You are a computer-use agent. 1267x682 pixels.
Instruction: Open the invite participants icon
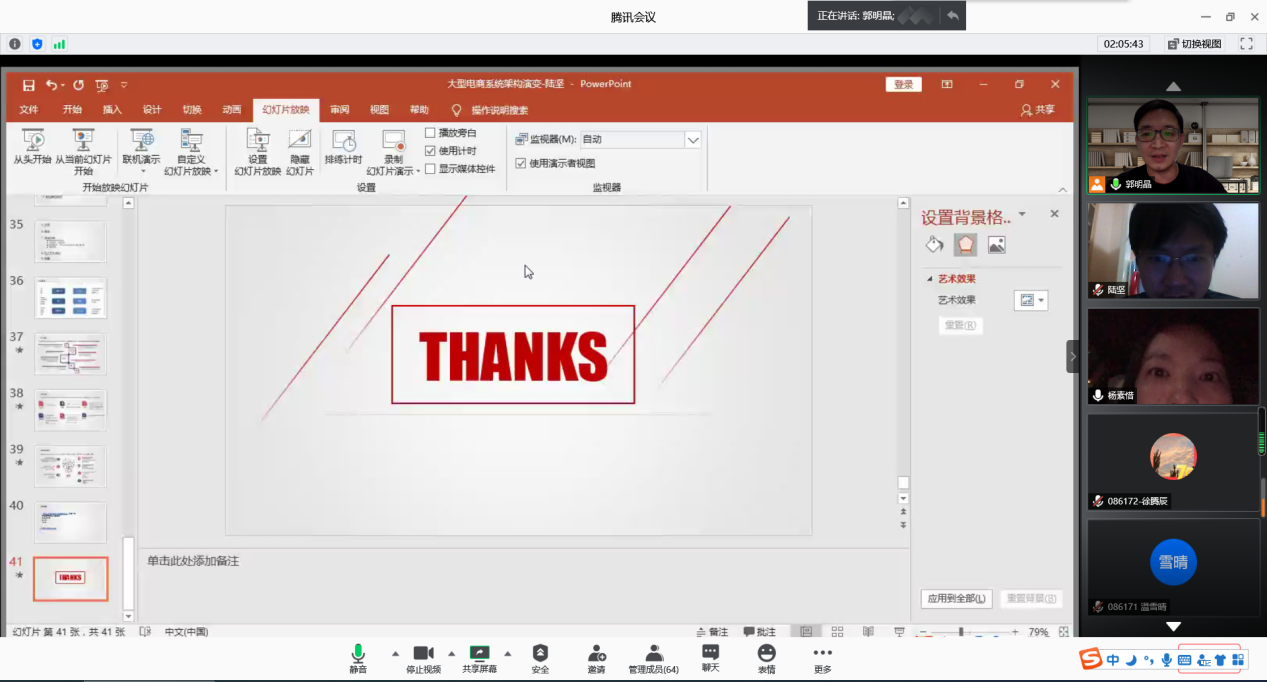coord(596,653)
